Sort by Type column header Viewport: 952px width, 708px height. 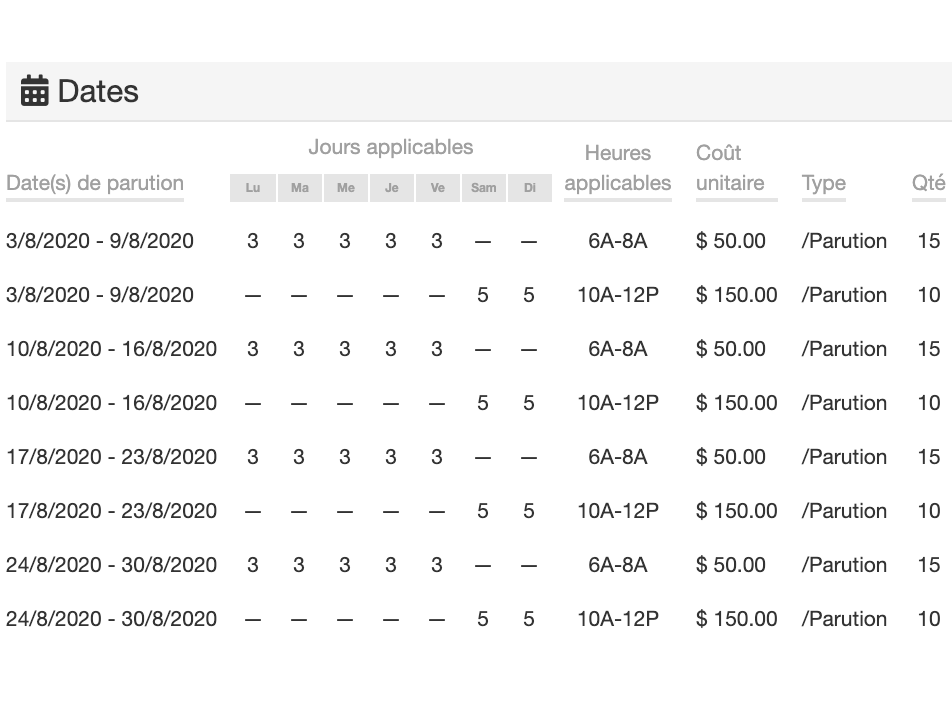click(823, 183)
